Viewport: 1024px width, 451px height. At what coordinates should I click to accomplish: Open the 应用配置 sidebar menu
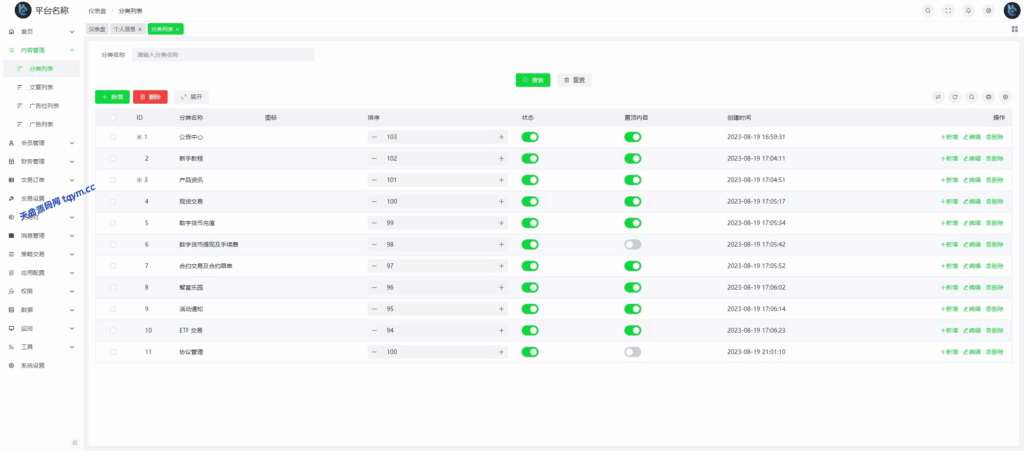tap(41, 273)
